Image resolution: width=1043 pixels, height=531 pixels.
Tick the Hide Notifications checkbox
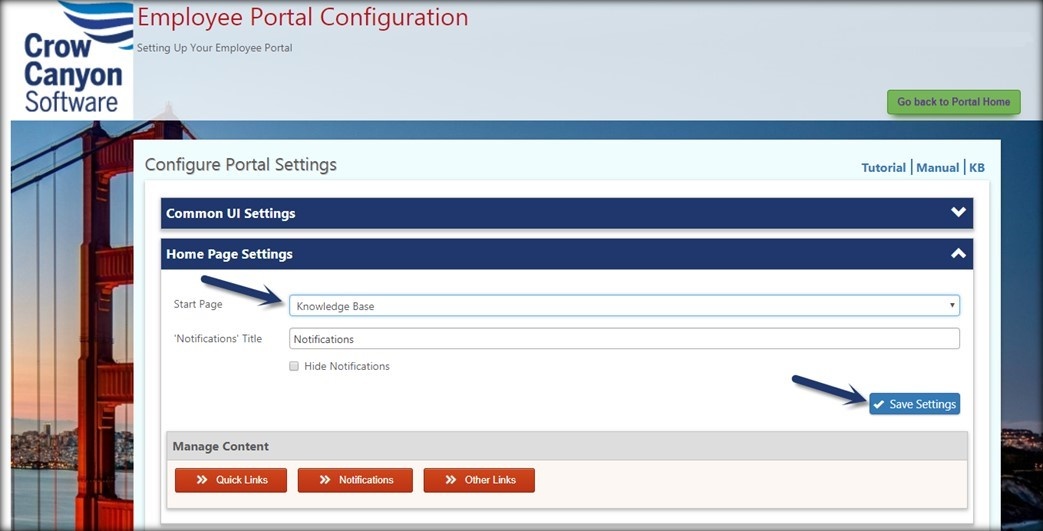[294, 366]
